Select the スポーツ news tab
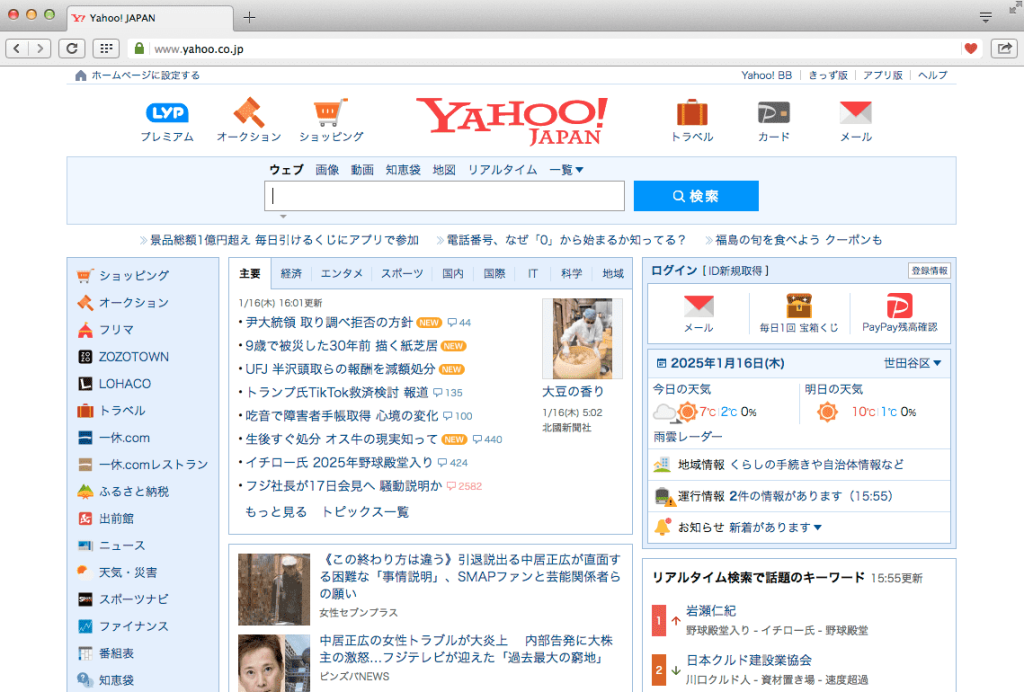The image size is (1024, 692). (402, 274)
